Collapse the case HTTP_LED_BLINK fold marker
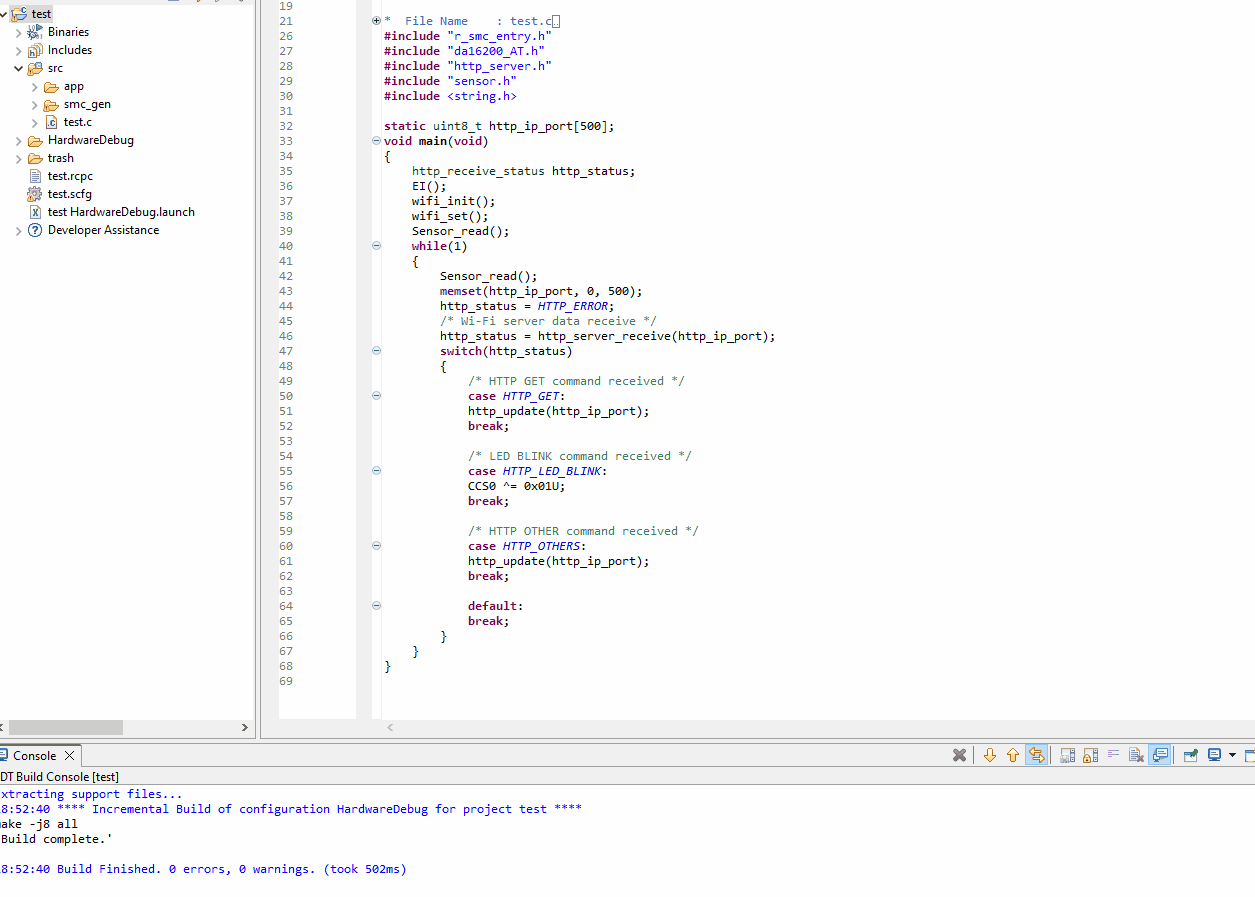1255x897 pixels. coord(376,471)
